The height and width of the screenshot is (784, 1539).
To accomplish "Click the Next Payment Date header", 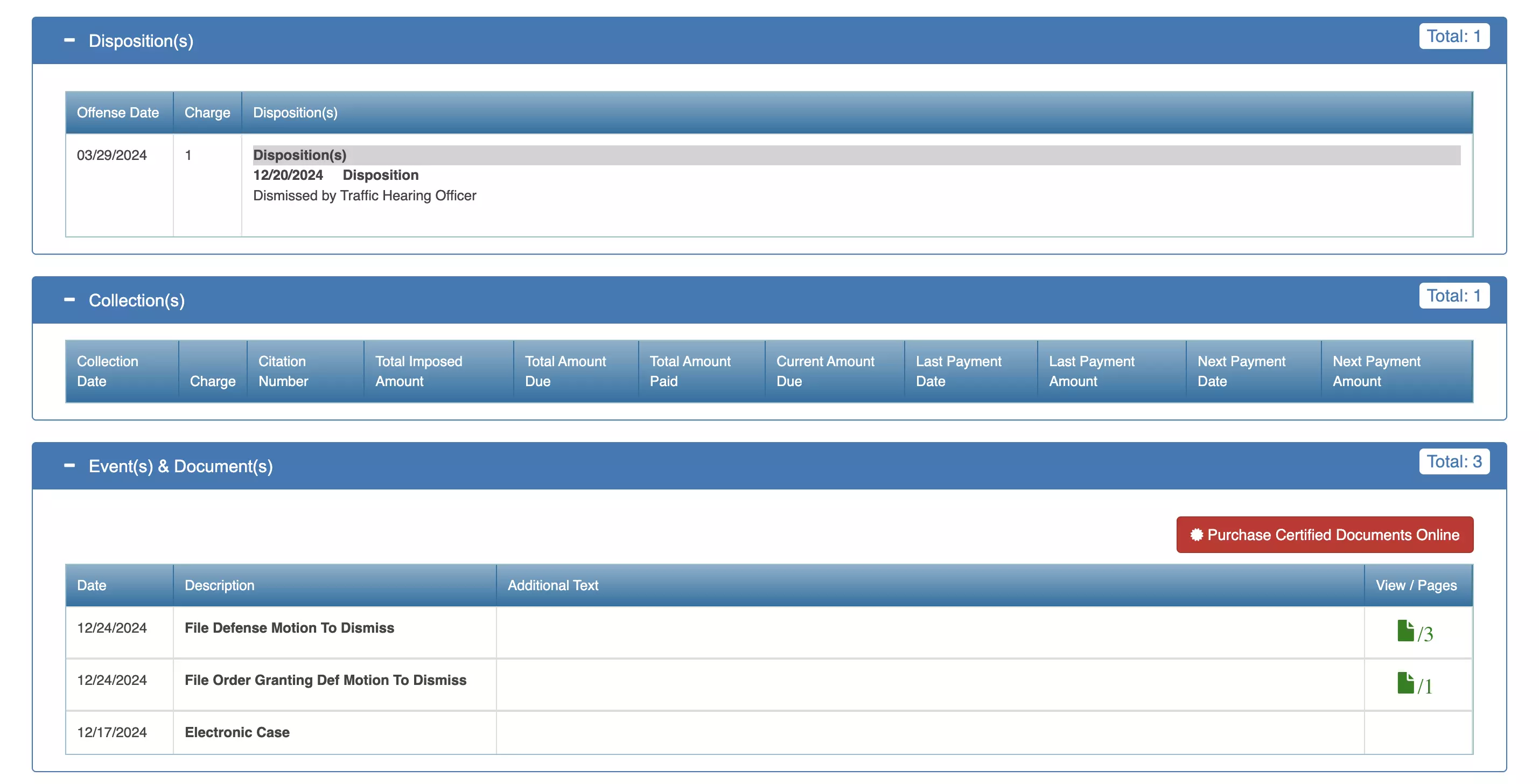I will point(1254,371).
